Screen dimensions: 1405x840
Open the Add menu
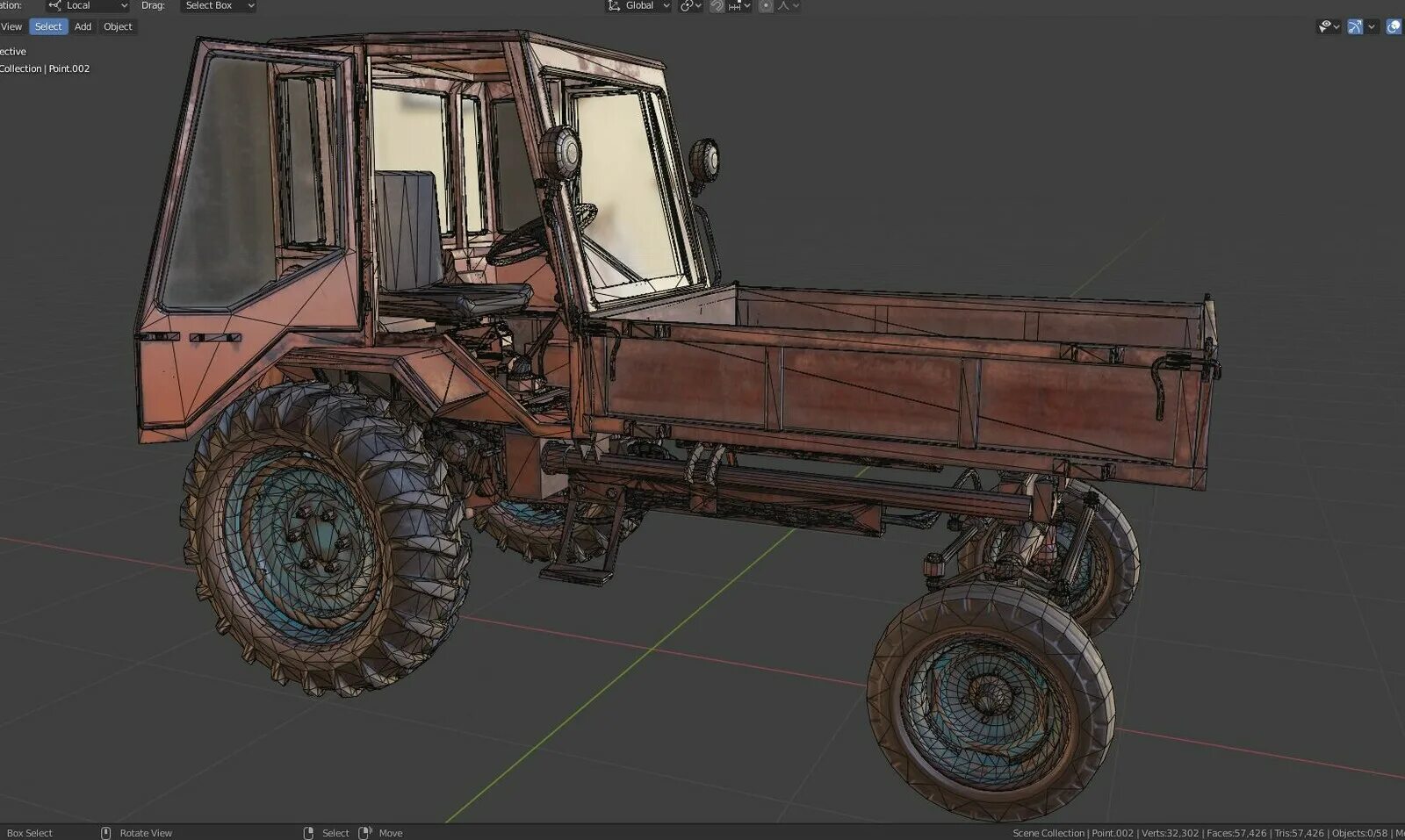[83, 26]
